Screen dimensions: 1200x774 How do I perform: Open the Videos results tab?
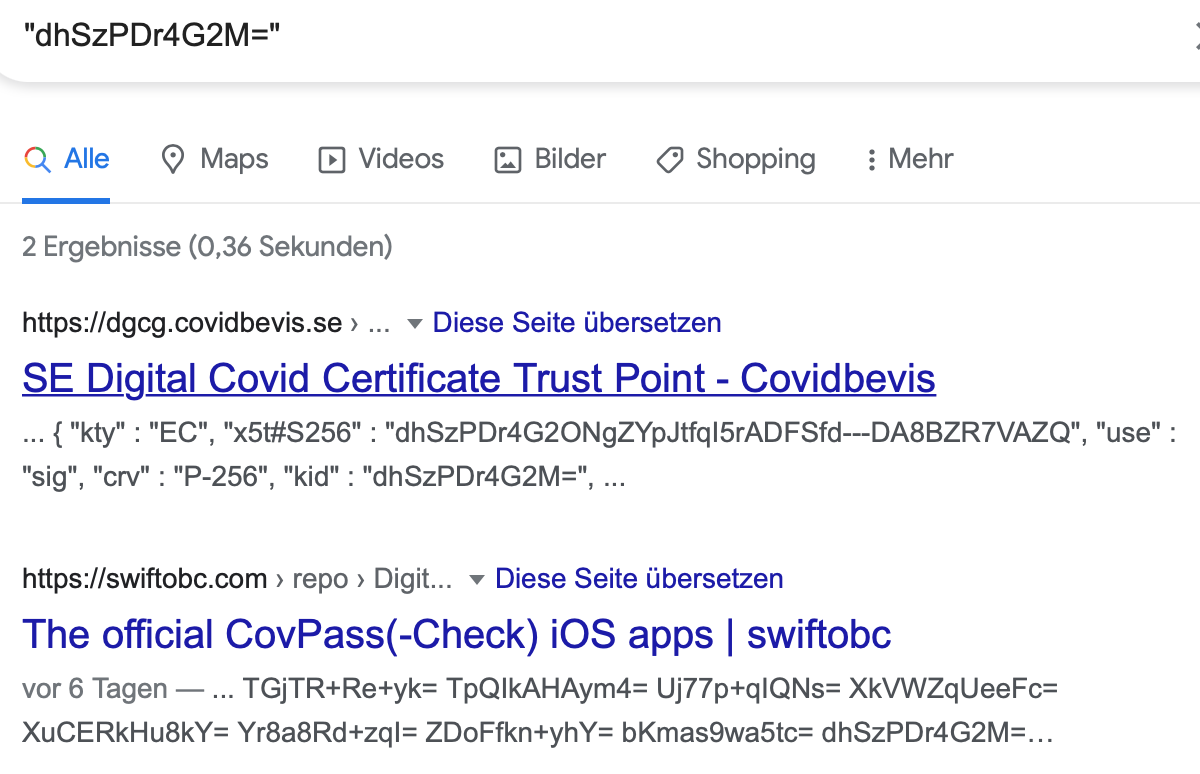pos(381,159)
